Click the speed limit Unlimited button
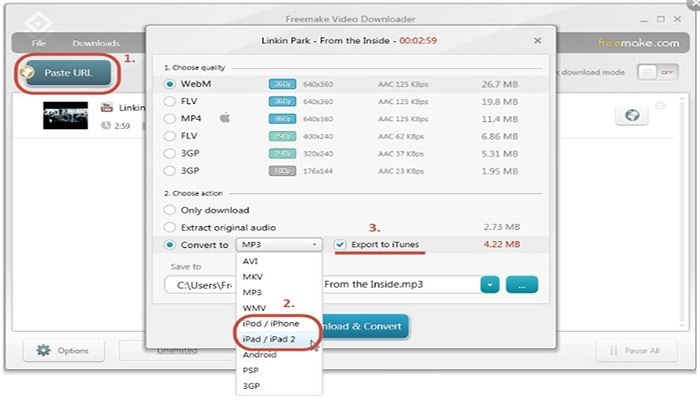This screenshot has height=400, width=700. 177,351
